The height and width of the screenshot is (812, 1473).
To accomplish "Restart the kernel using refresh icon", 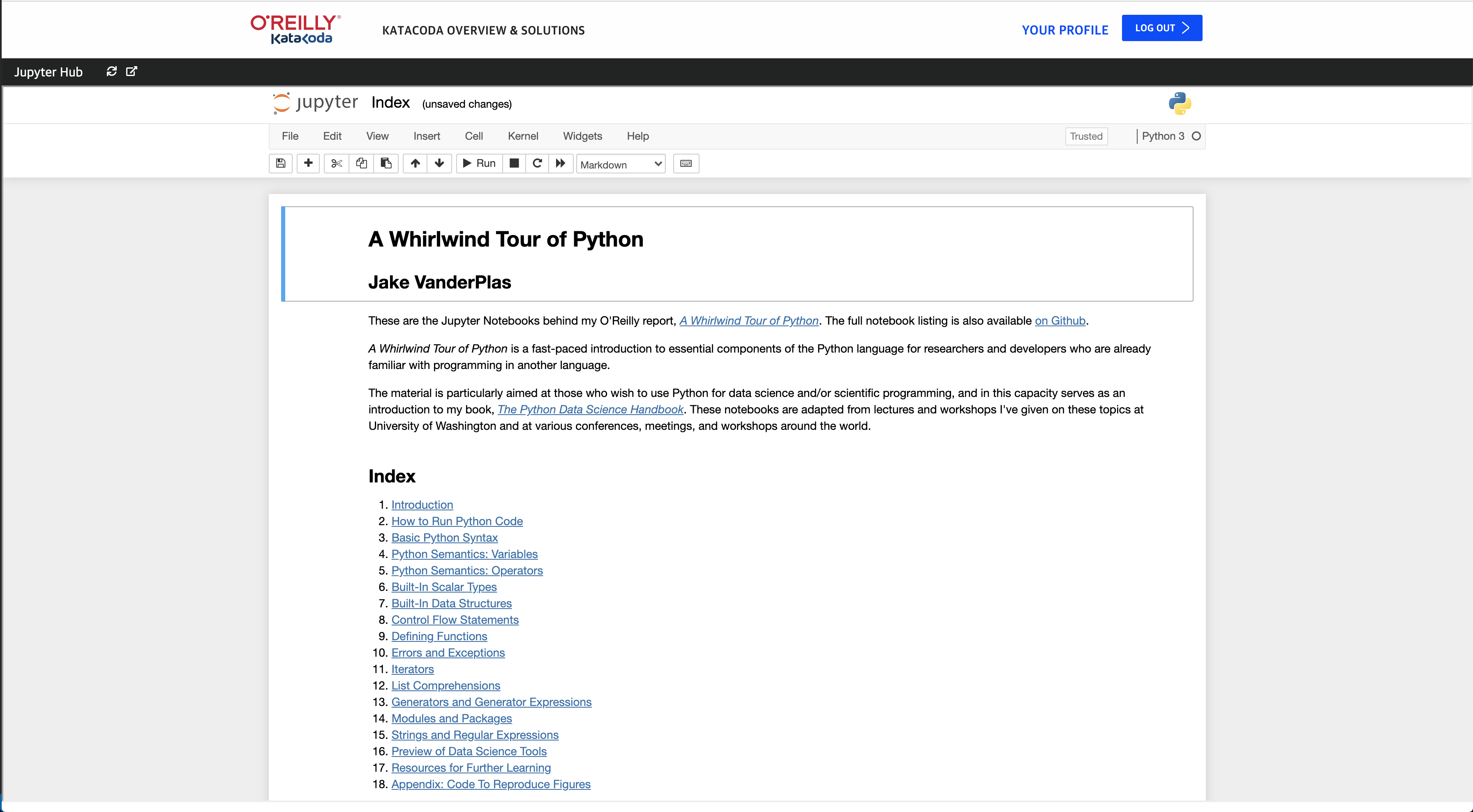I will tap(537, 164).
